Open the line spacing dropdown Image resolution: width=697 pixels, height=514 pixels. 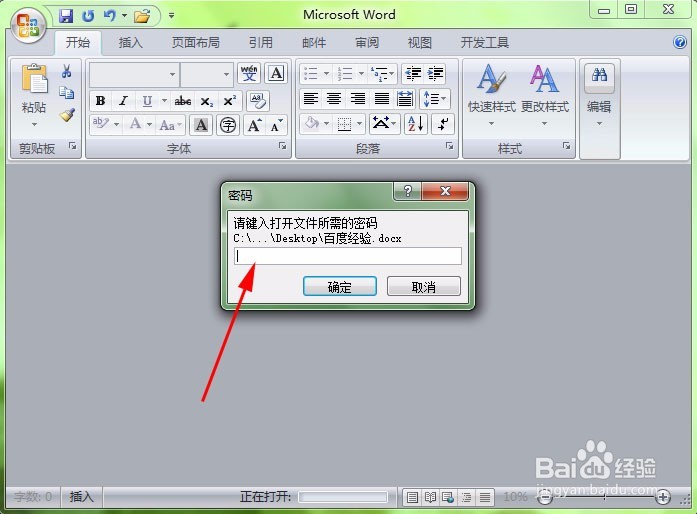coord(435,98)
